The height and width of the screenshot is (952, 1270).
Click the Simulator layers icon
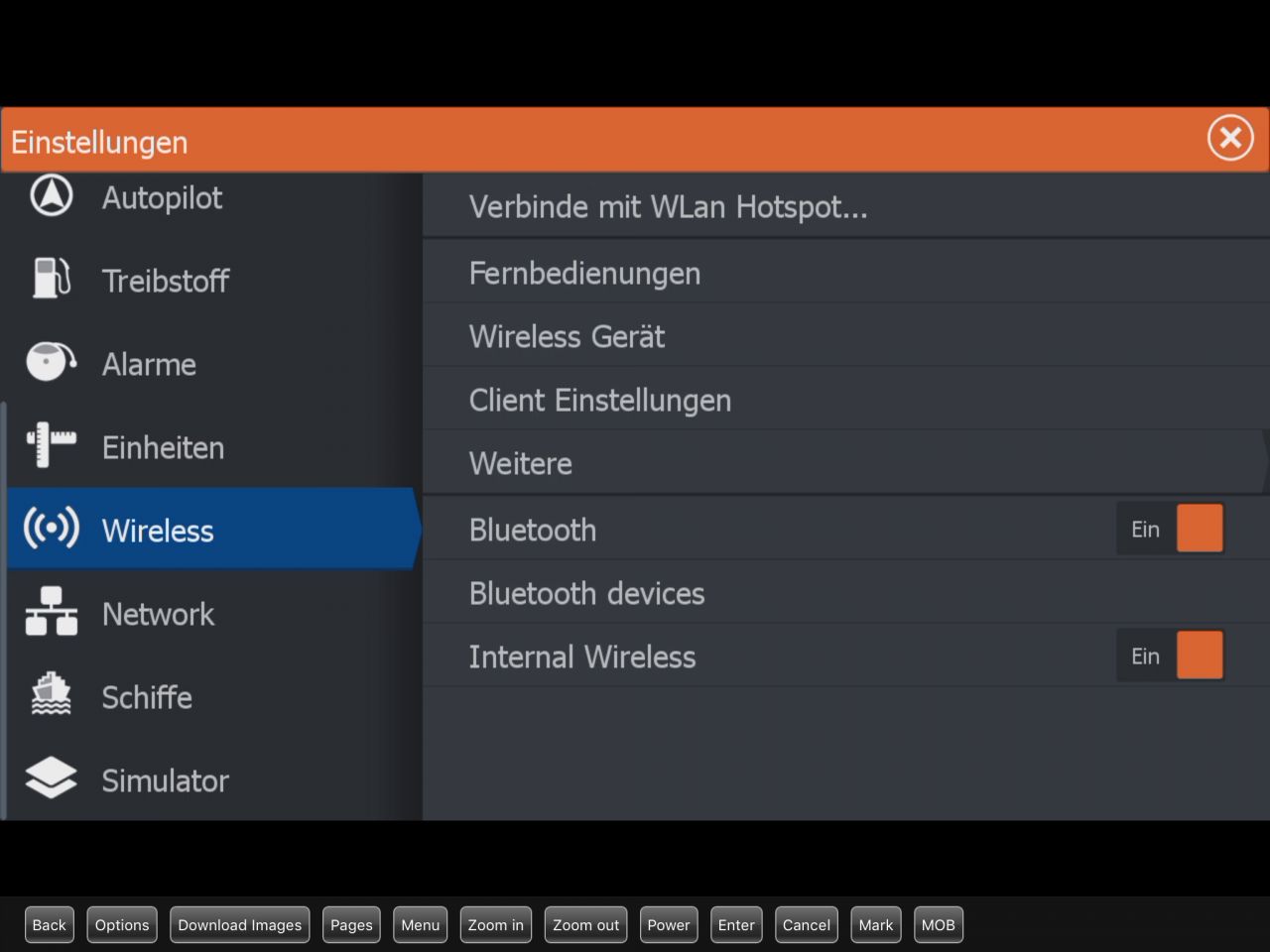pyautogui.click(x=52, y=778)
